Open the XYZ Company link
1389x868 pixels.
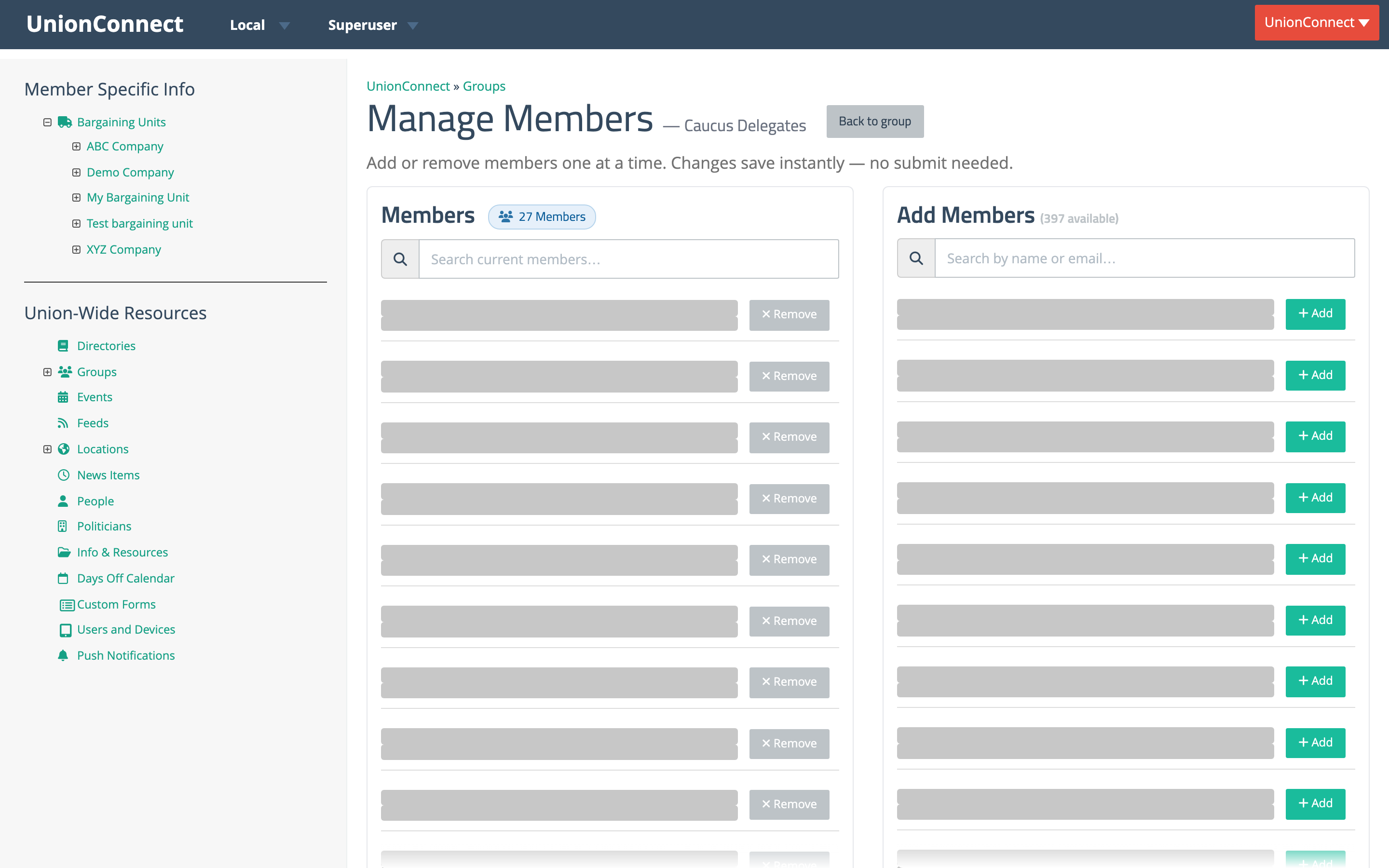click(124, 250)
